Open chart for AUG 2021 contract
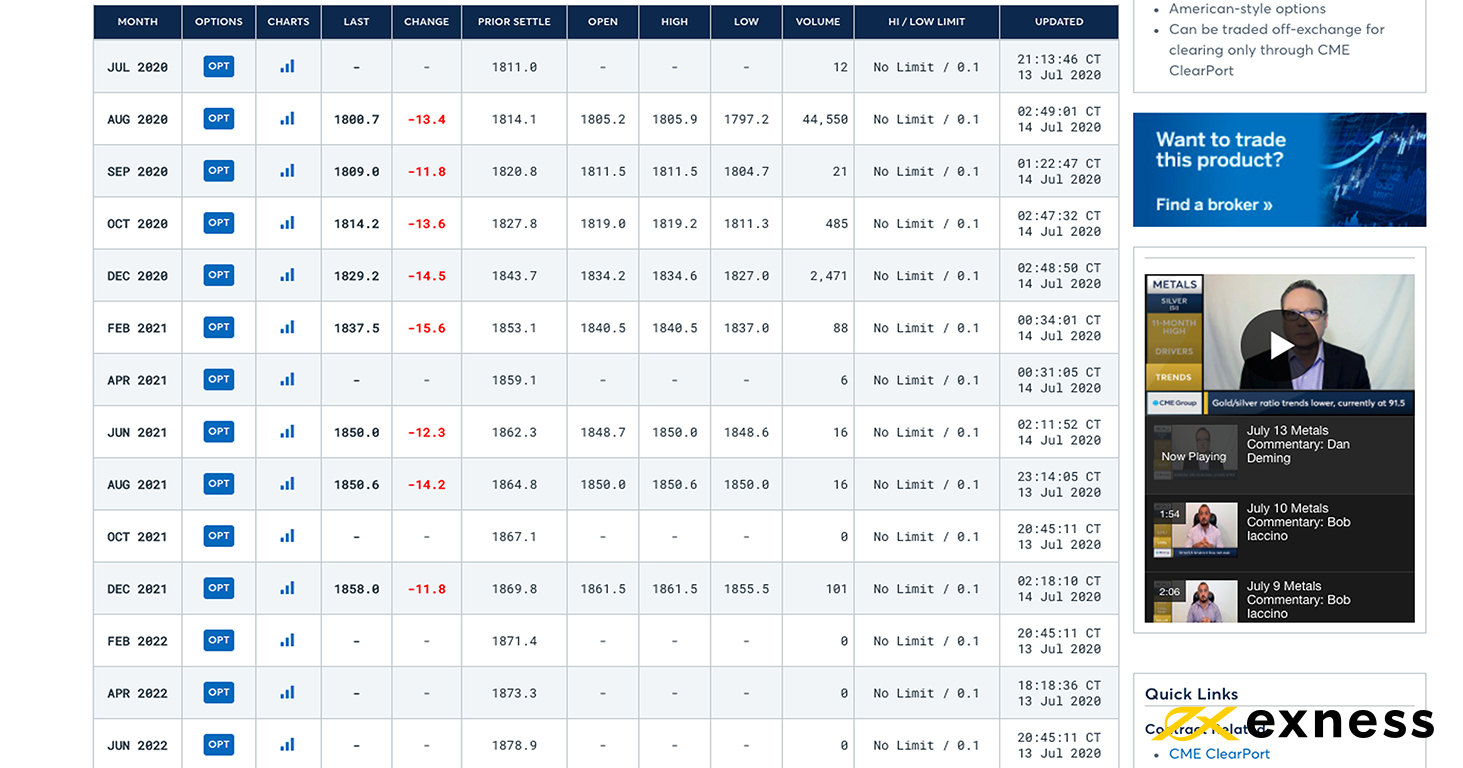 point(288,483)
